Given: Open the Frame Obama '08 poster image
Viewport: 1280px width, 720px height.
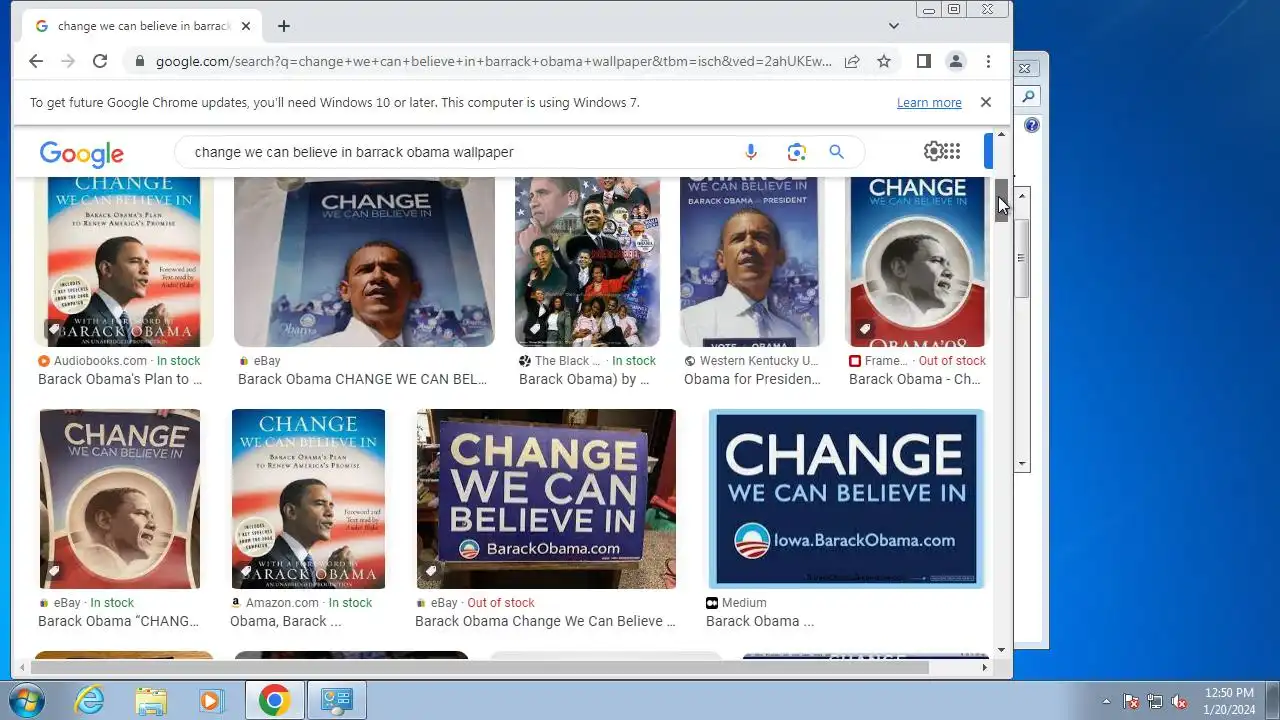Looking at the screenshot, I should pyautogui.click(x=918, y=262).
